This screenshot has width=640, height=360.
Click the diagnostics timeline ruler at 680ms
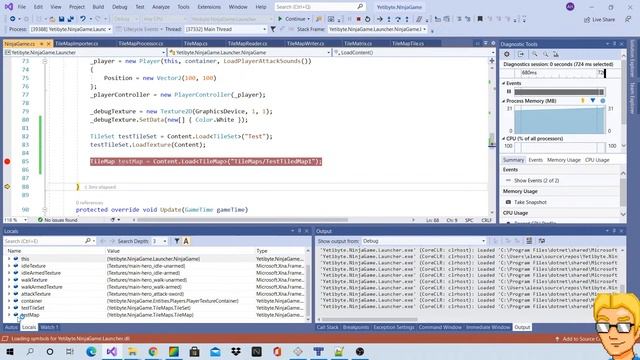(529, 73)
